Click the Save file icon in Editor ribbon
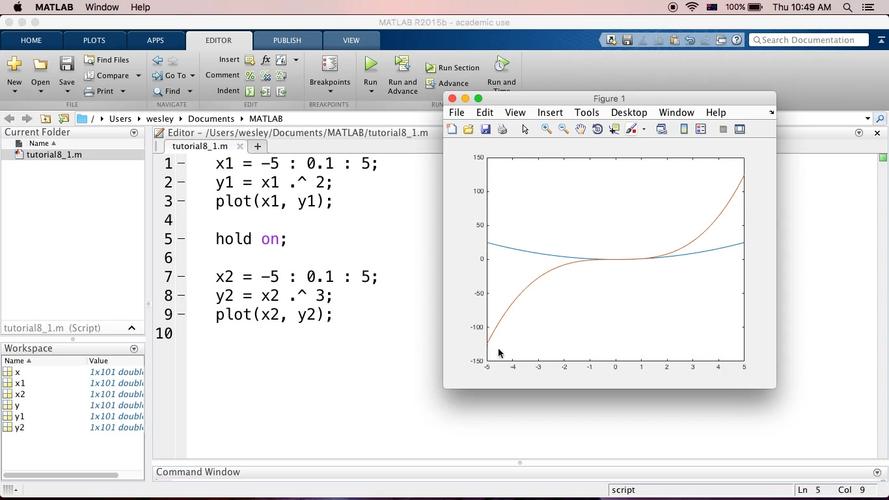Image resolution: width=889 pixels, height=500 pixels. coord(66,66)
